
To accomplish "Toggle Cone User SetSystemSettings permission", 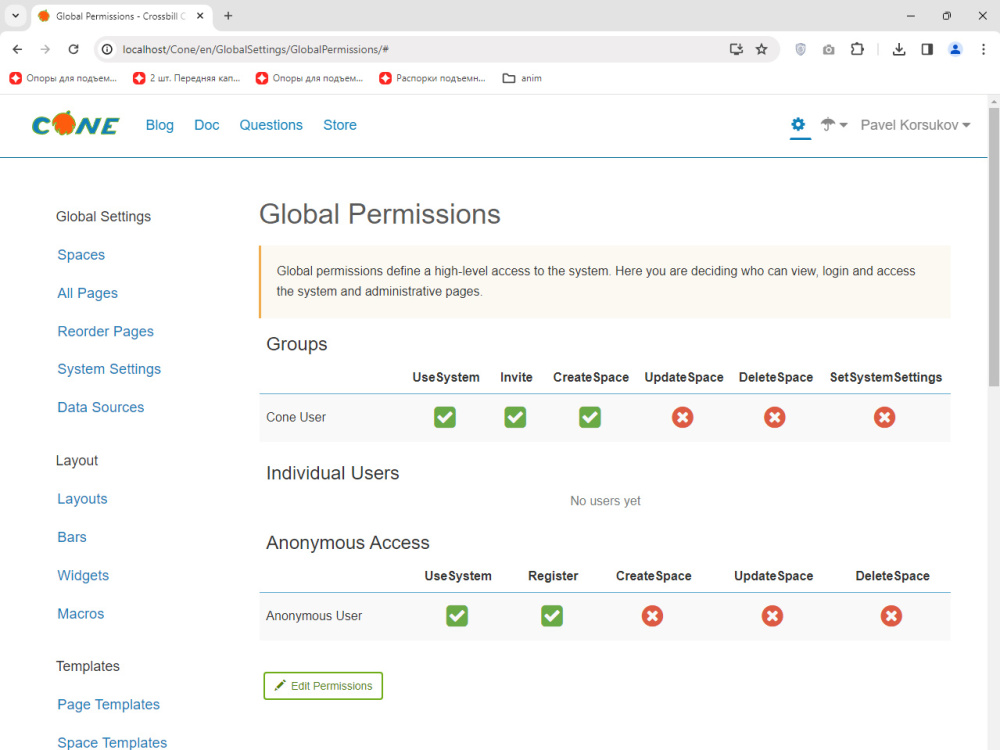I will [884, 417].
